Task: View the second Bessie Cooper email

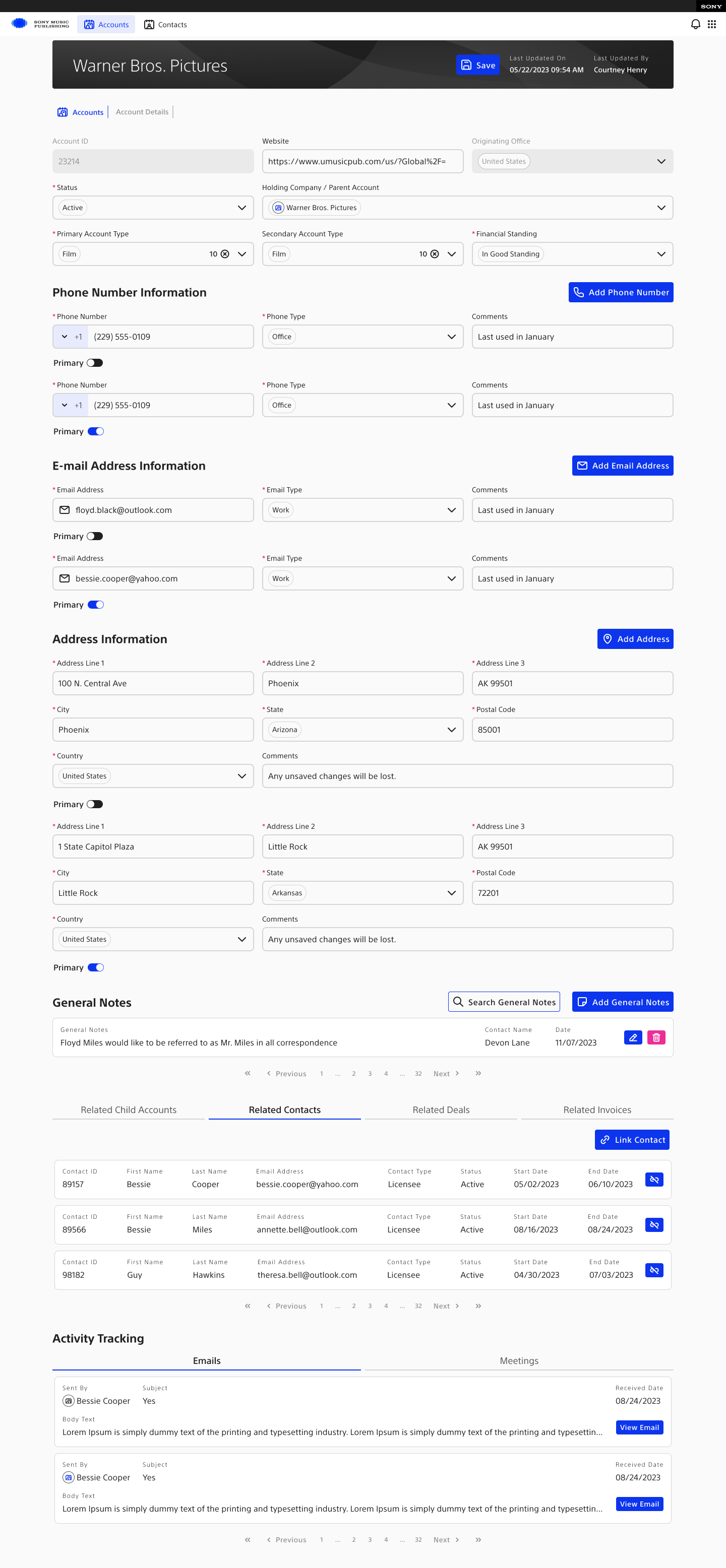Action: 639,1504
